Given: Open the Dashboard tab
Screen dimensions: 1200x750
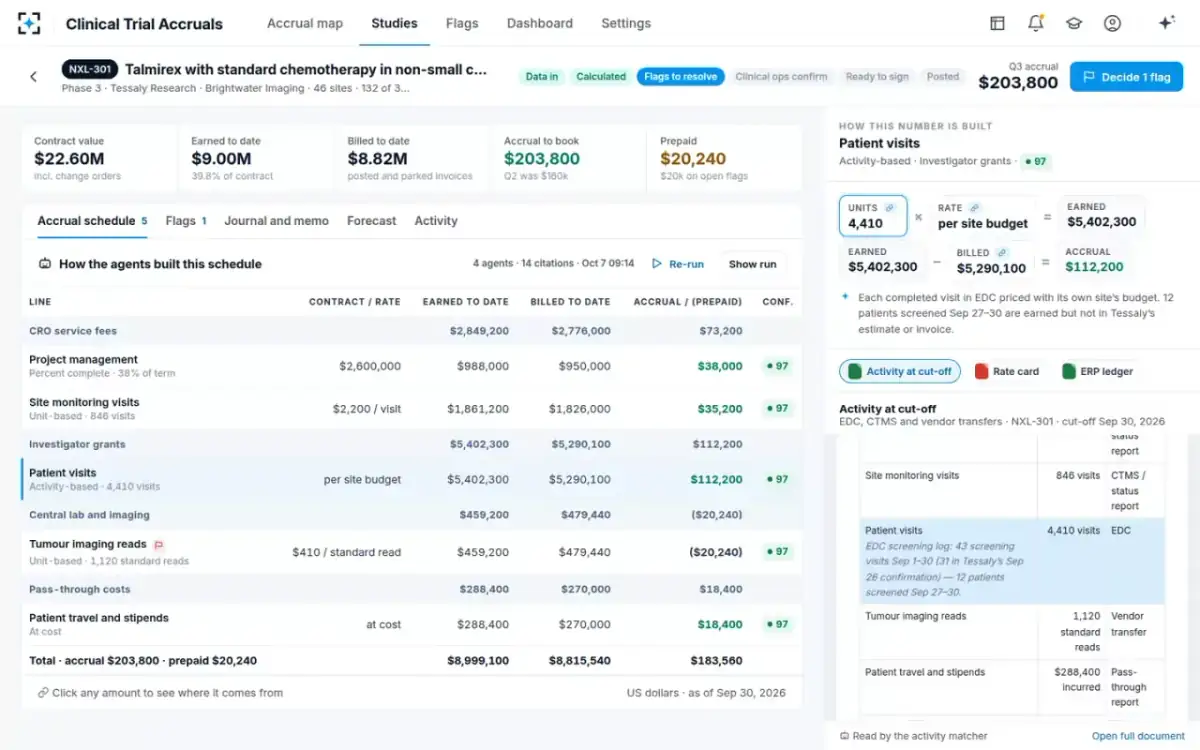Looking at the screenshot, I should point(540,23).
